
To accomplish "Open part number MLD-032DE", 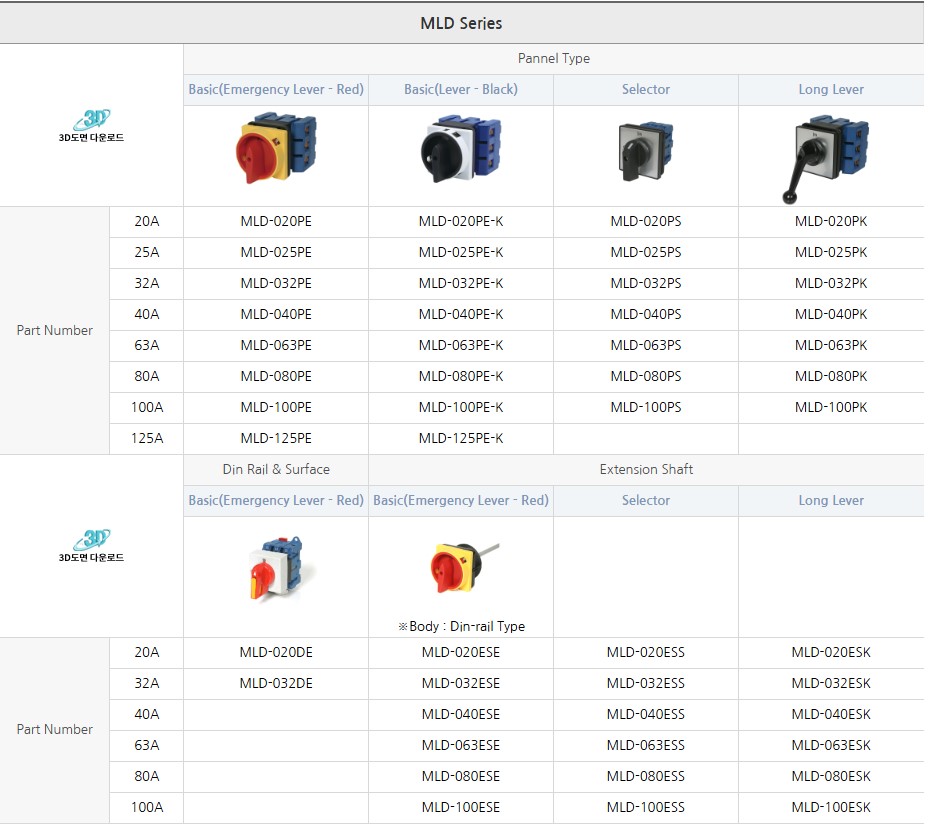I will [276, 684].
